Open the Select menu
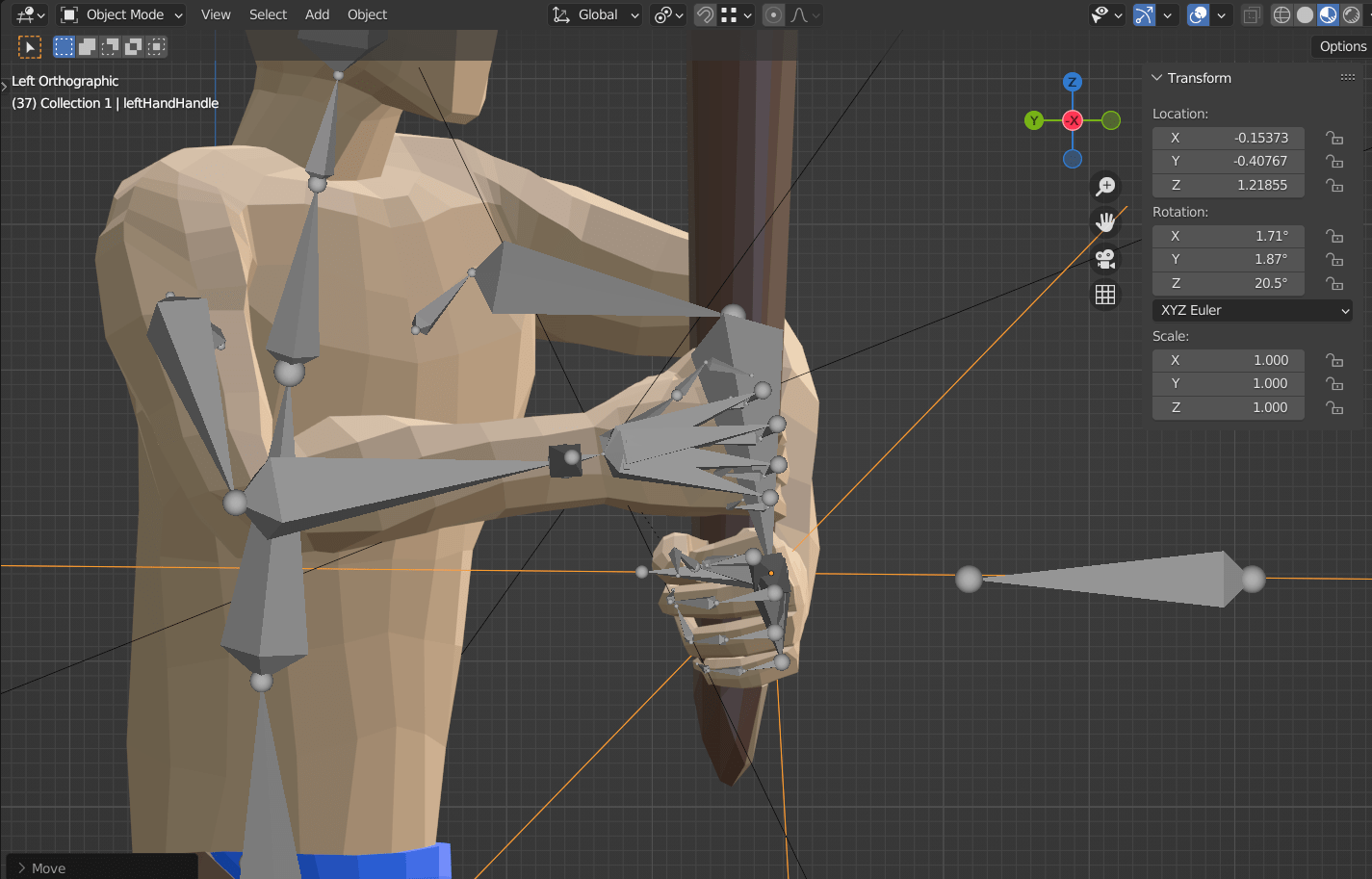Screen dimensions: 1372x879 tap(268, 14)
